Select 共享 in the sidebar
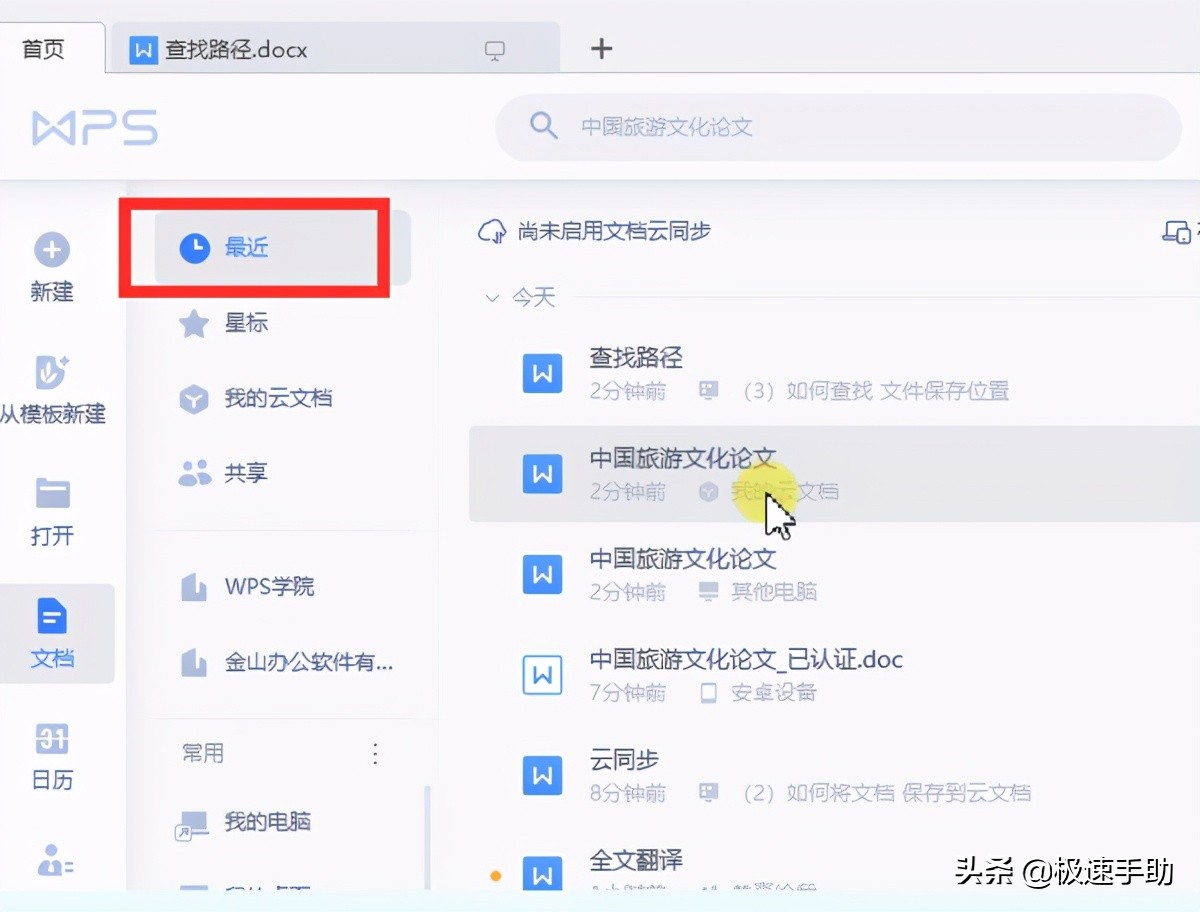 point(245,473)
